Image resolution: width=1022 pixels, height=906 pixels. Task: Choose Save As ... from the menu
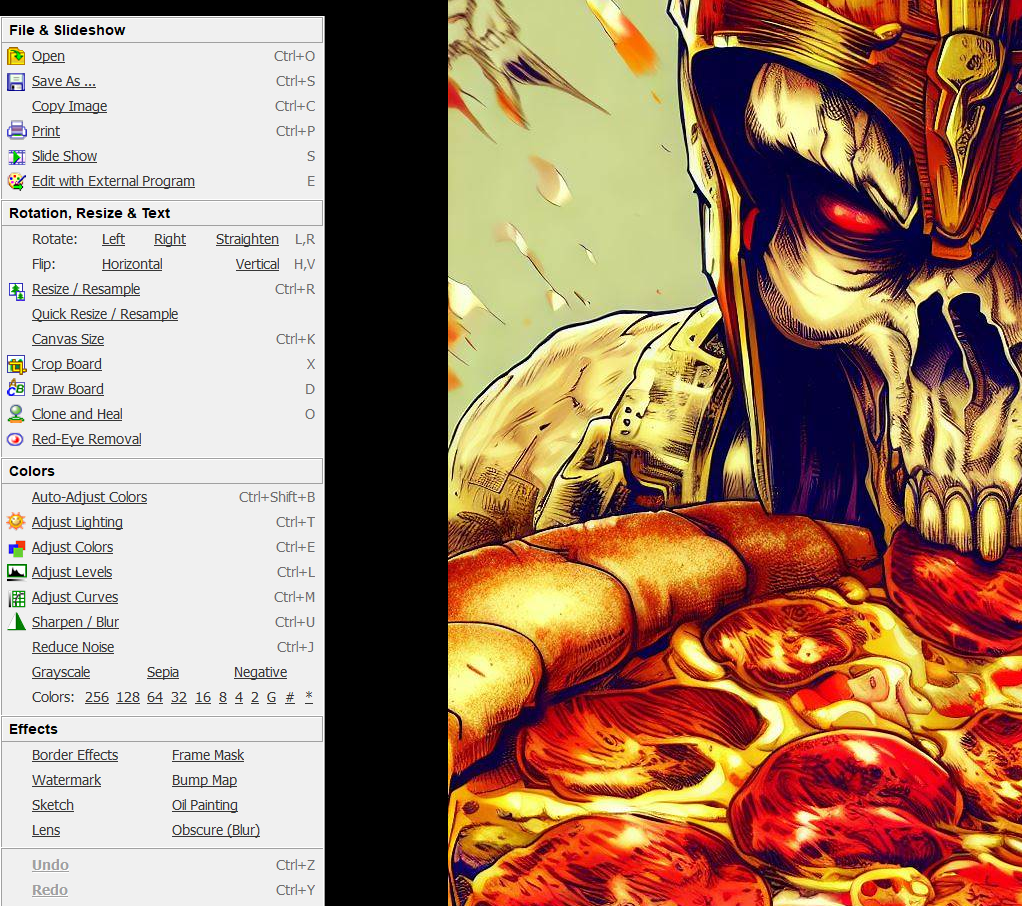64,81
